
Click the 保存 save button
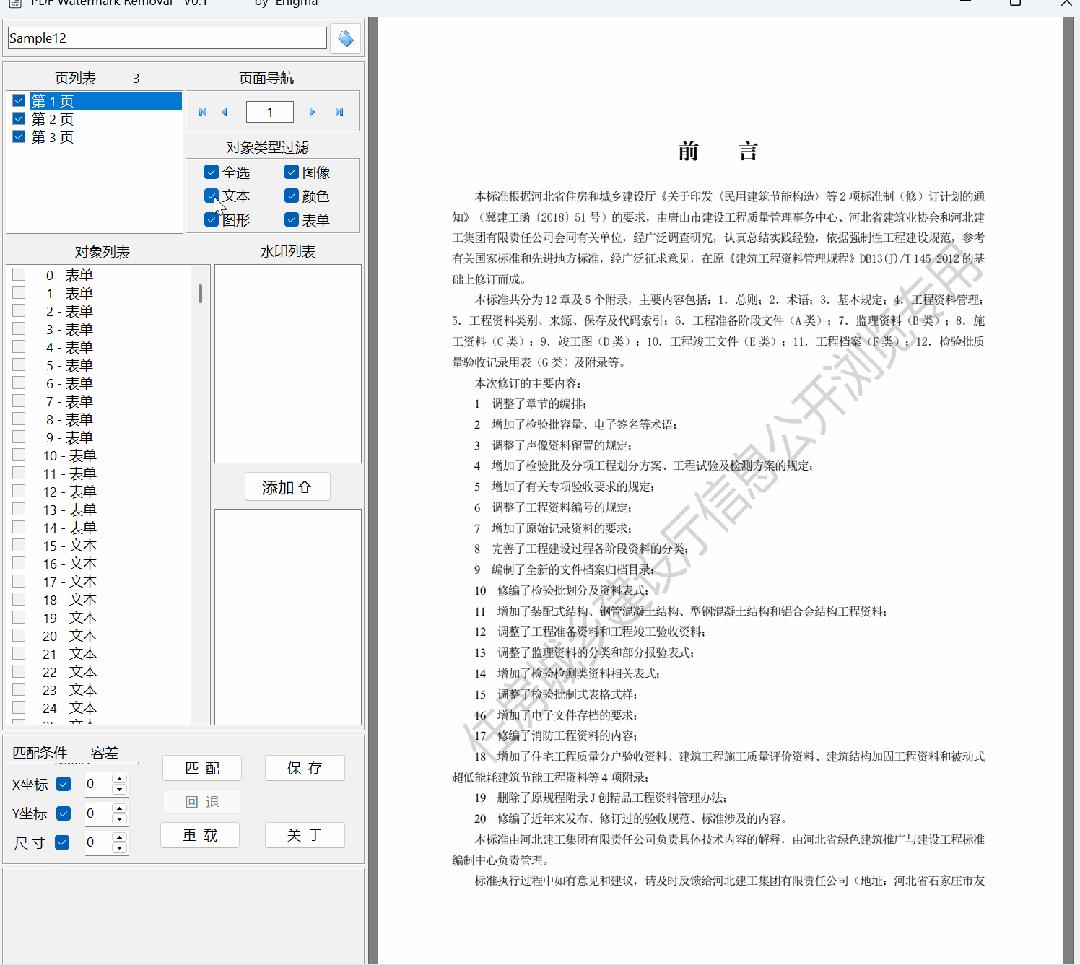[304, 768]
